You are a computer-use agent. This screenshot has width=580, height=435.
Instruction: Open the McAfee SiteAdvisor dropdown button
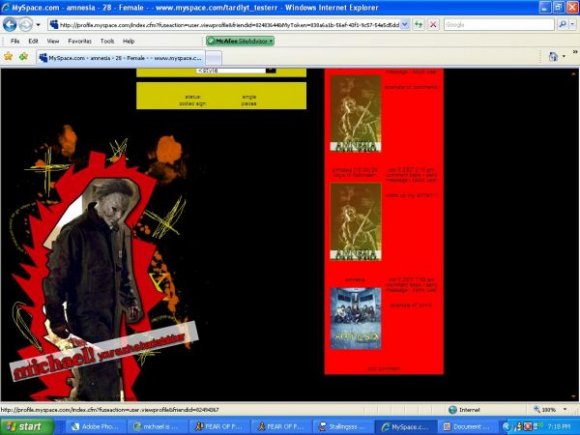point(240,41)
